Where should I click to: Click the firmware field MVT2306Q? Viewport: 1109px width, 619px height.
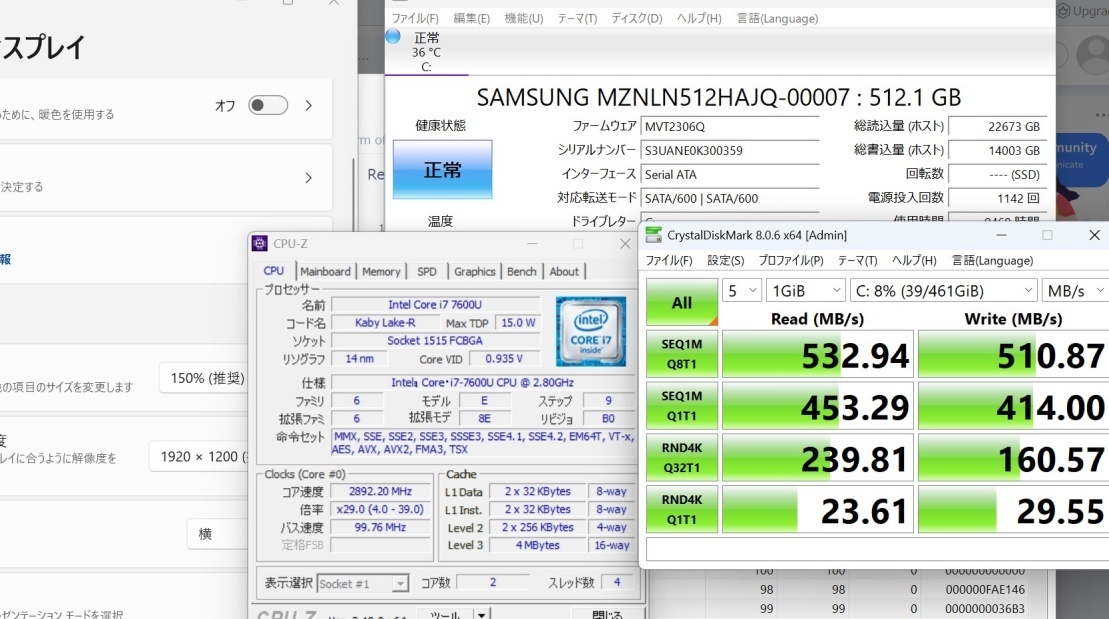(730, 127)
